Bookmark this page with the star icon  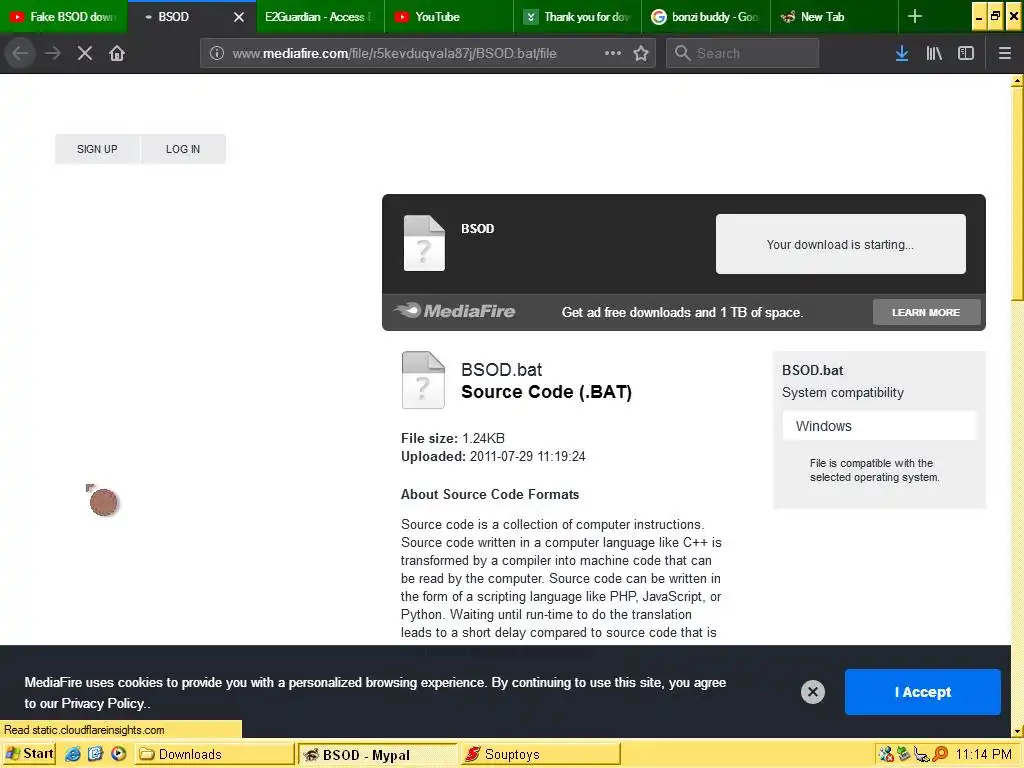(x=641, y=53)
